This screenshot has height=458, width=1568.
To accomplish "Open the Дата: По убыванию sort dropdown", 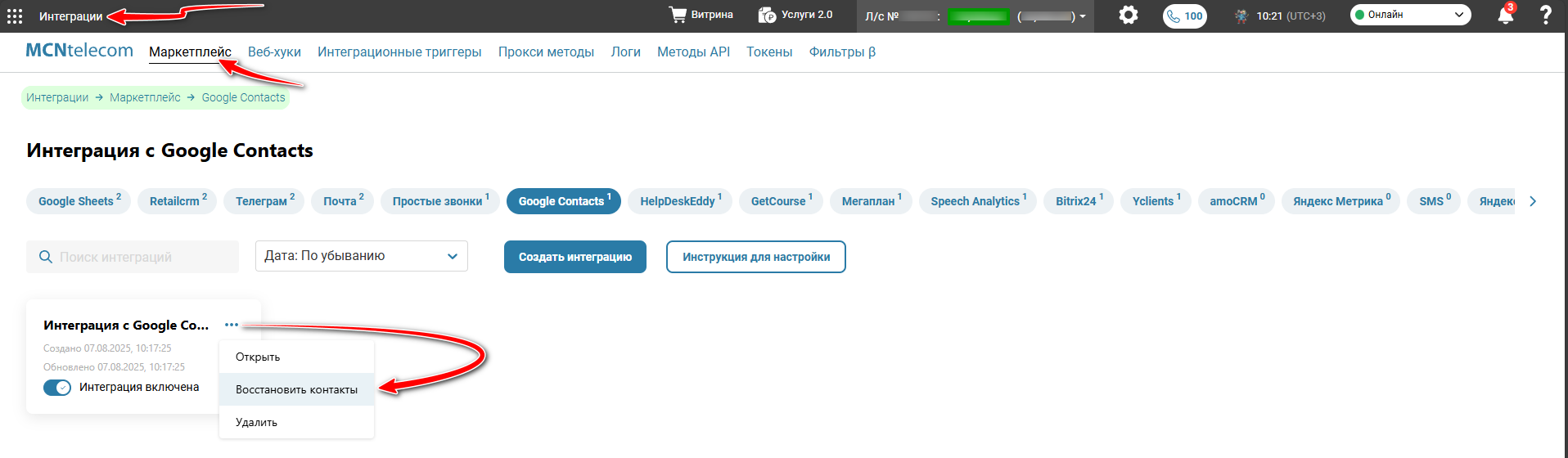I will click(362, 256).
